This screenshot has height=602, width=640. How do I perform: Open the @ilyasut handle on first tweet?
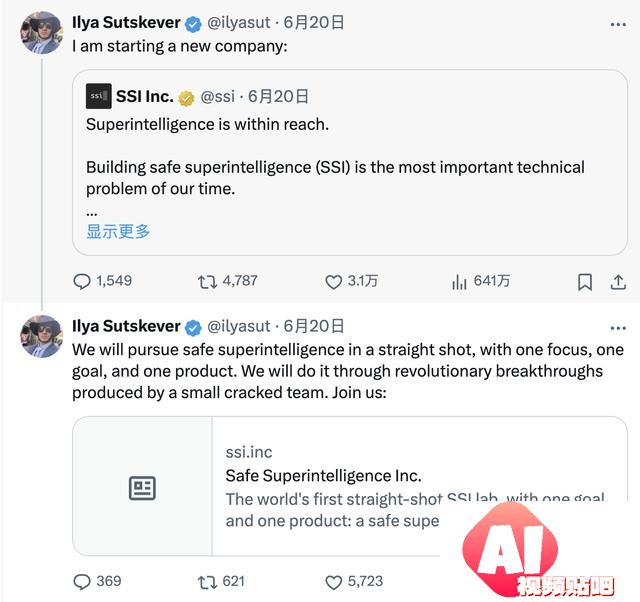coord(239,22)
